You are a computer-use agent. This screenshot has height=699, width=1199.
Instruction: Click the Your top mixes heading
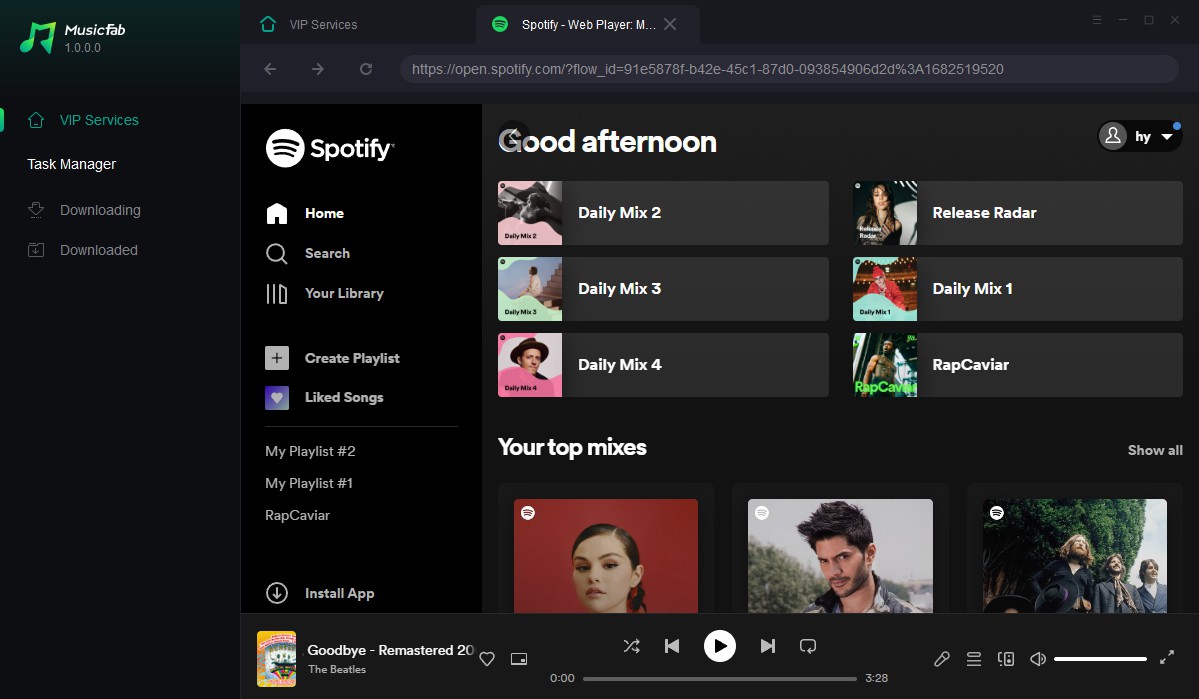pyautogui.click(x=572, y=447)
